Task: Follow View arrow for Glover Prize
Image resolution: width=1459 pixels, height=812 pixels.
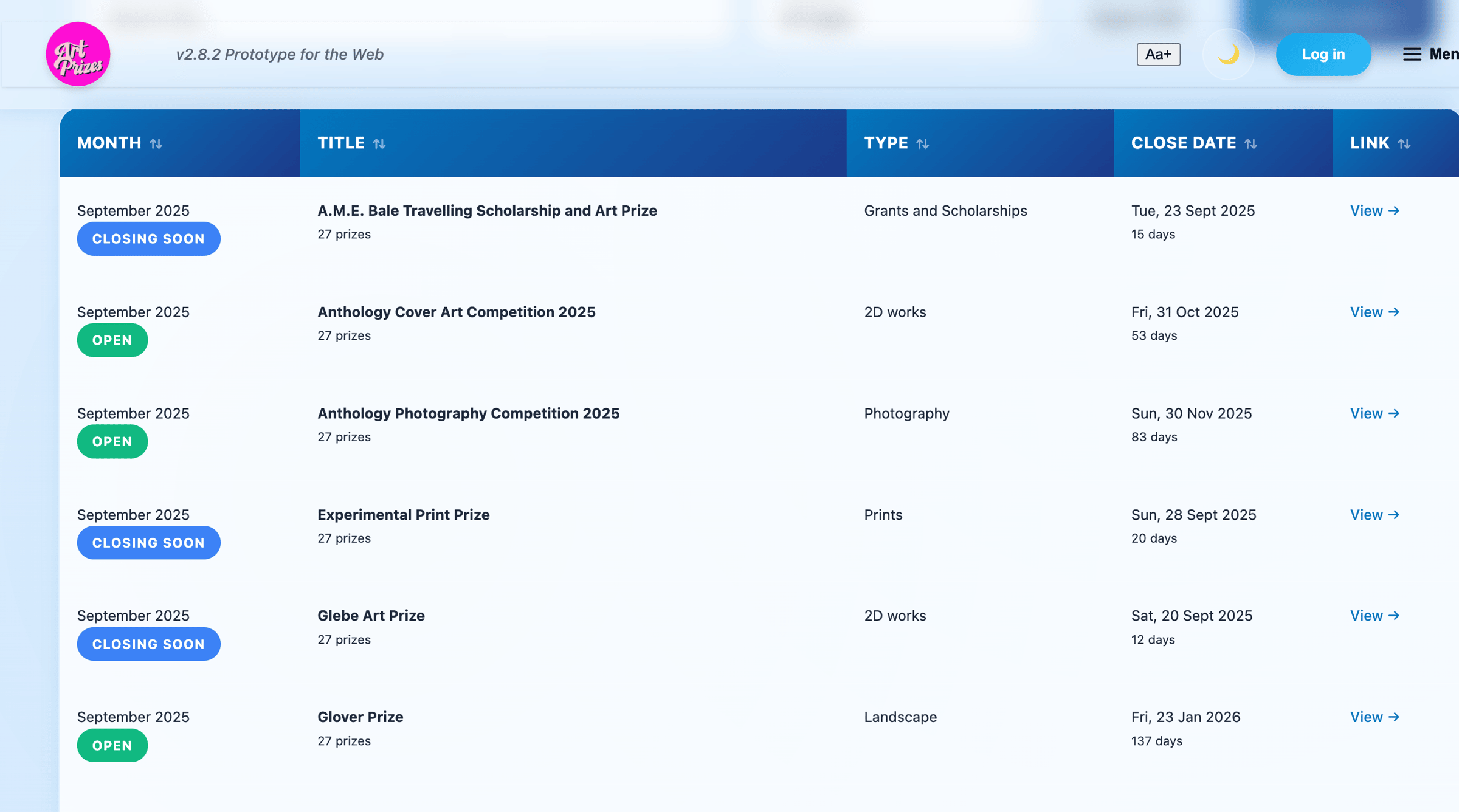Action: pyautogui.click(x=1374, y=717)
